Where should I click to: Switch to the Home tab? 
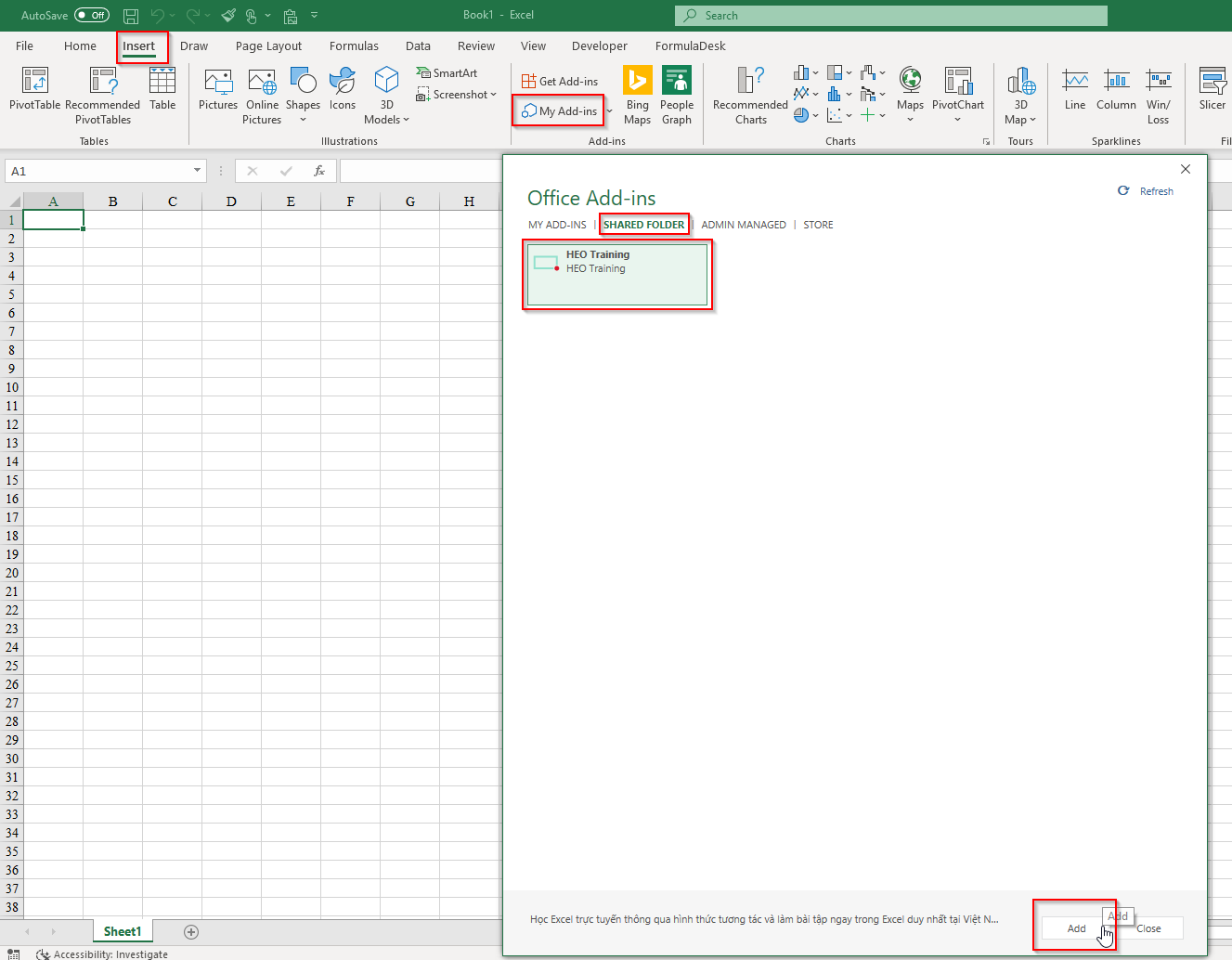click(x=80, y=46)
